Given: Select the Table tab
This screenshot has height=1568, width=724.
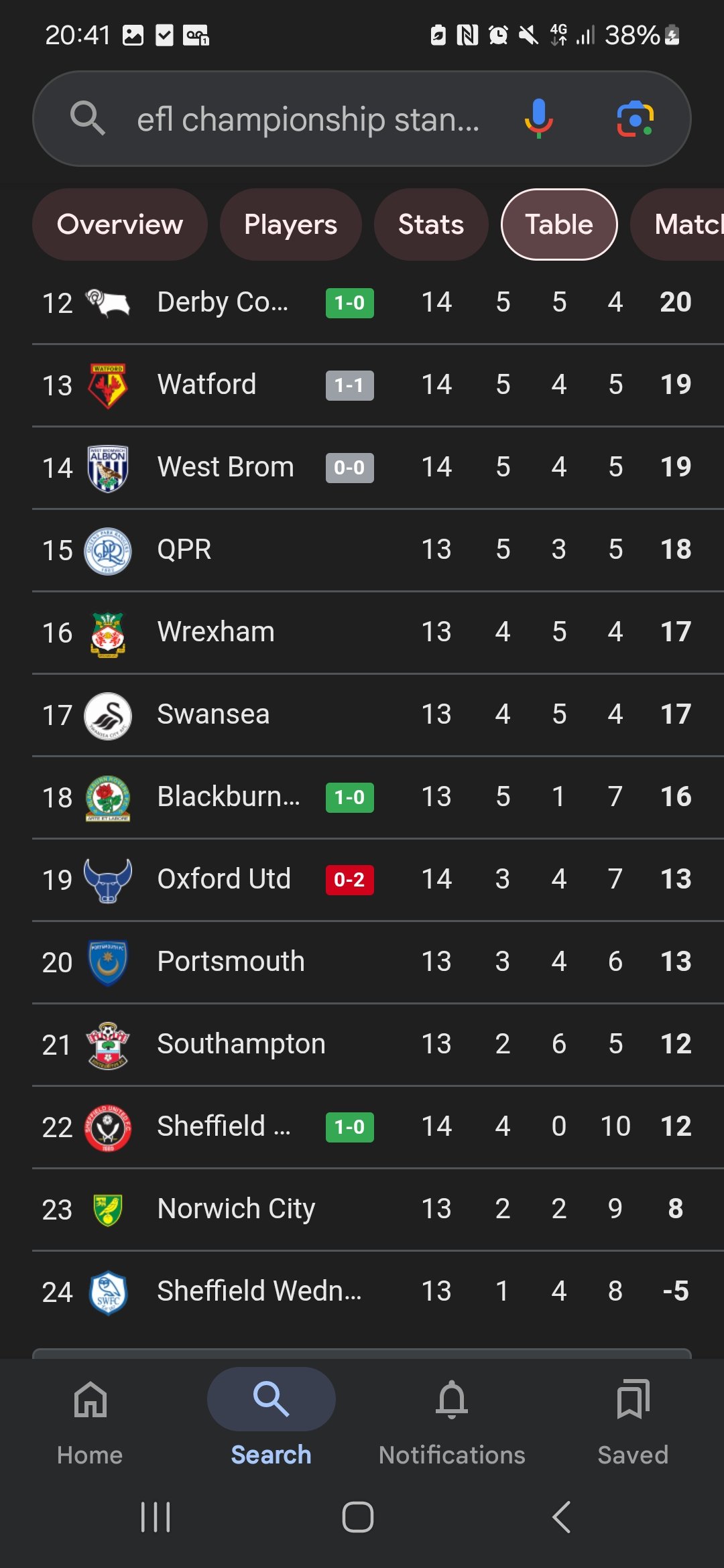Looking at the screenshot, I should 559,224.
